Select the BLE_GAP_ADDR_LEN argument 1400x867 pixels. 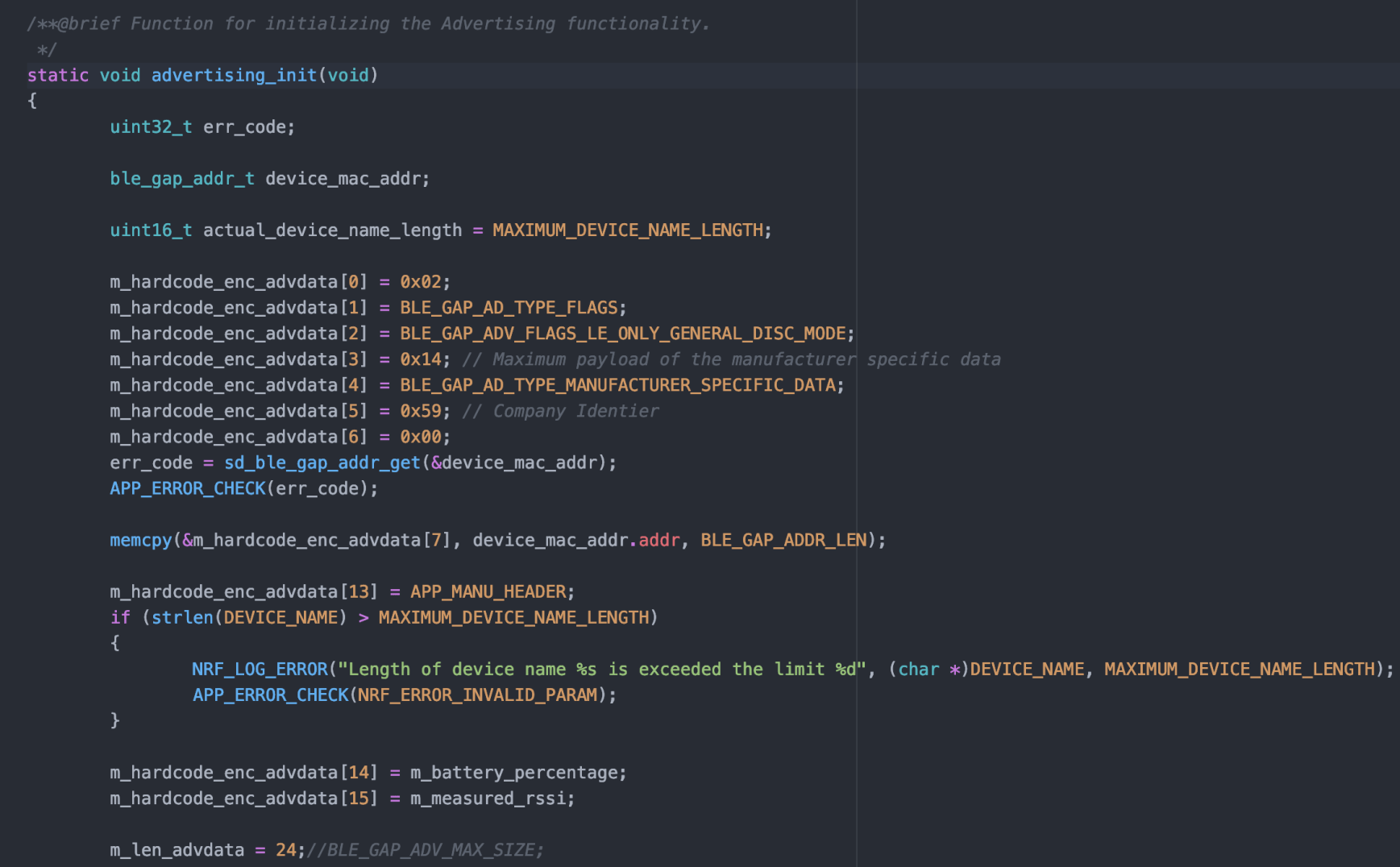point(783,539)
